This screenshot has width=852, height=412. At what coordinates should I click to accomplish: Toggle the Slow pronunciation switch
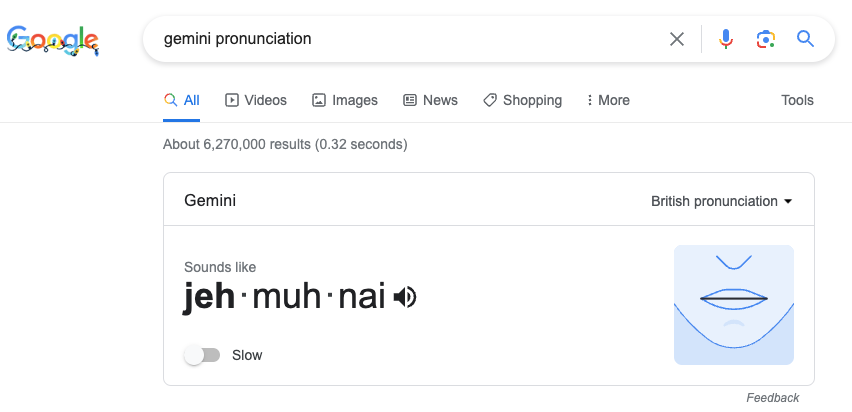[x=202, y=355]
